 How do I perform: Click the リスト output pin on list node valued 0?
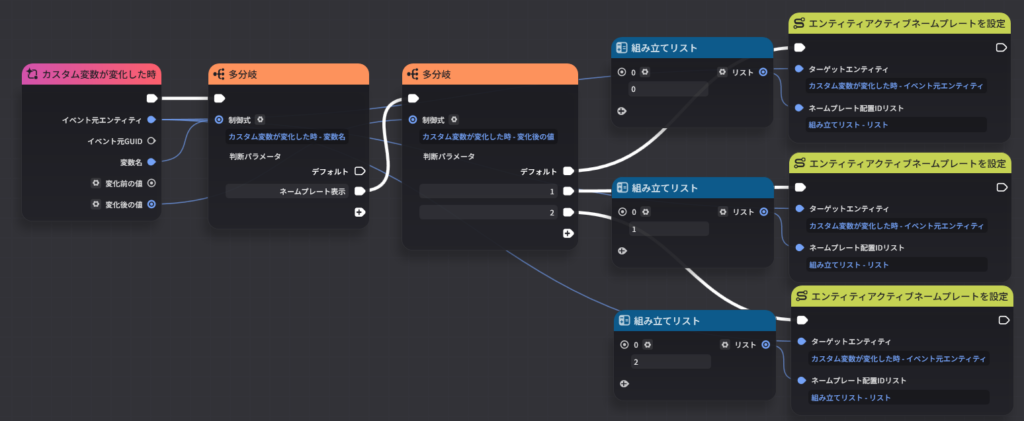point(763,72)
